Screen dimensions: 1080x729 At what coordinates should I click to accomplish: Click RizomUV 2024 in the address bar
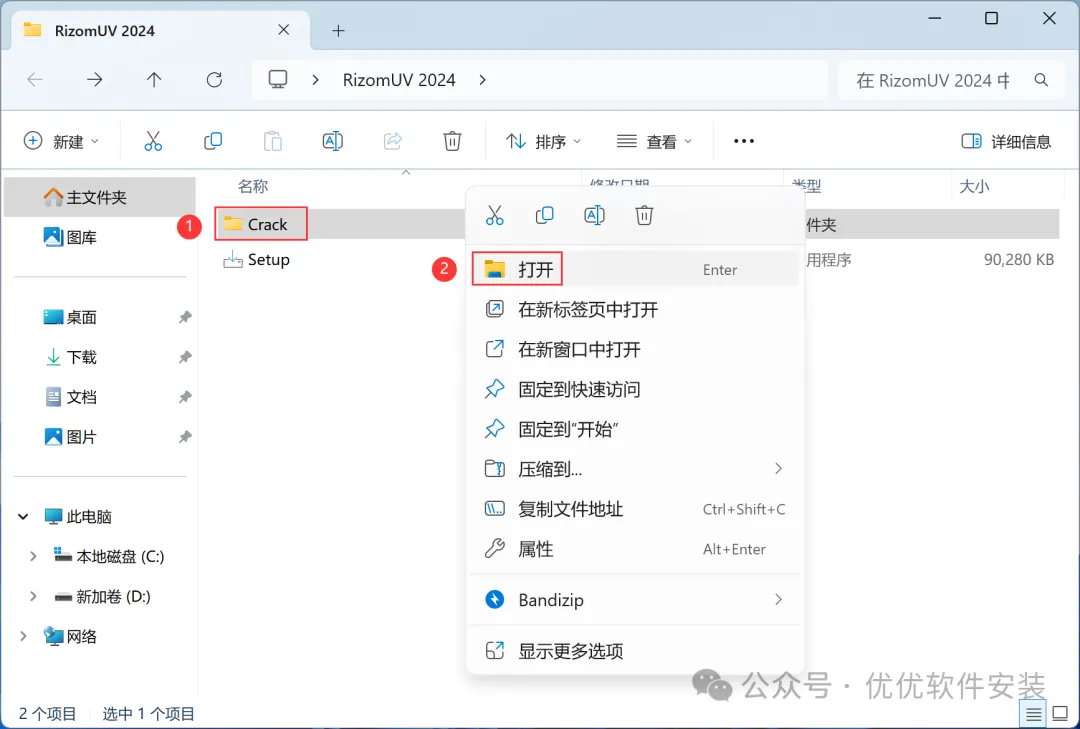coord(399,80)
